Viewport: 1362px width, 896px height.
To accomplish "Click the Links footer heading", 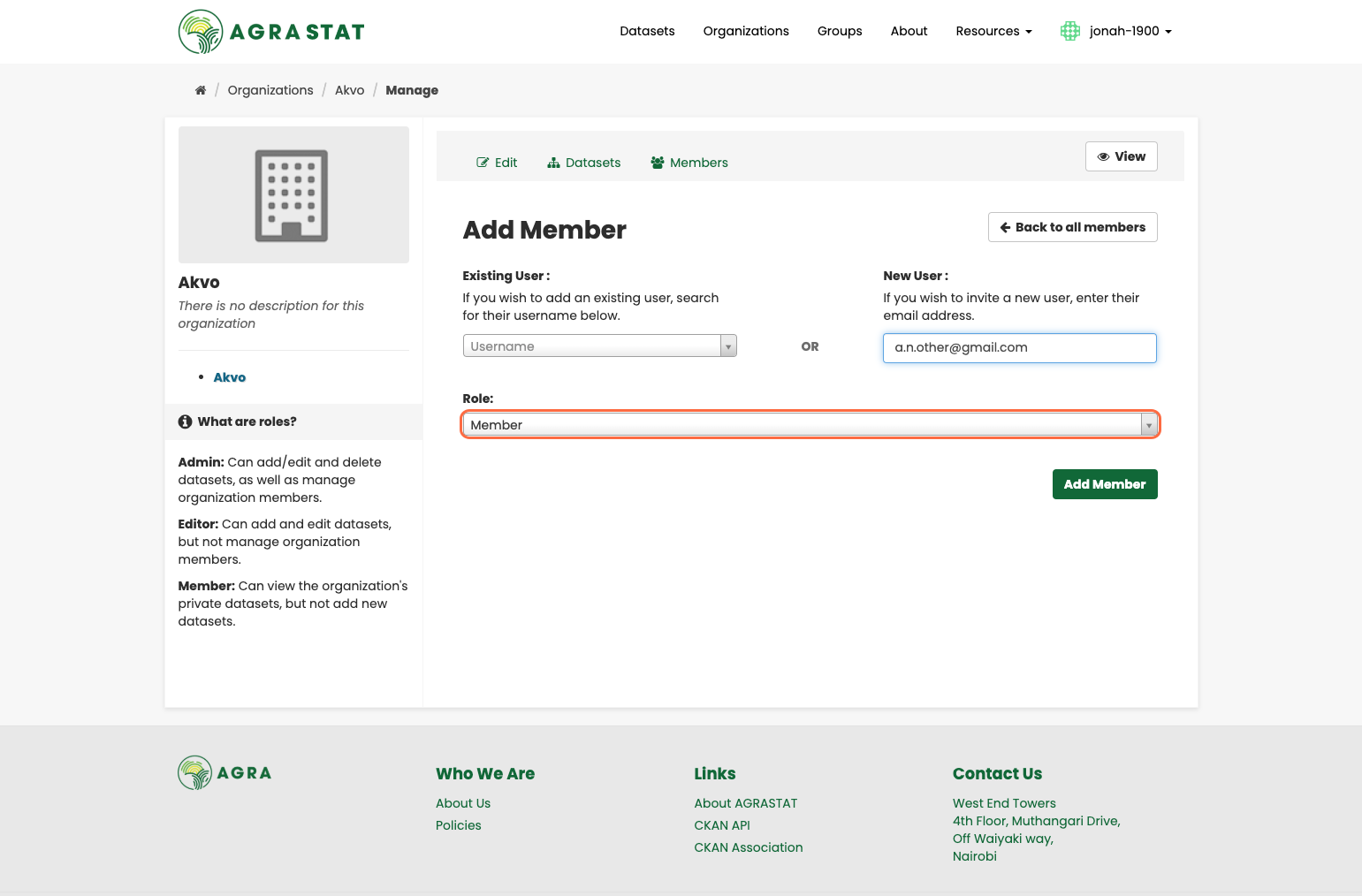I will point(715,774).
